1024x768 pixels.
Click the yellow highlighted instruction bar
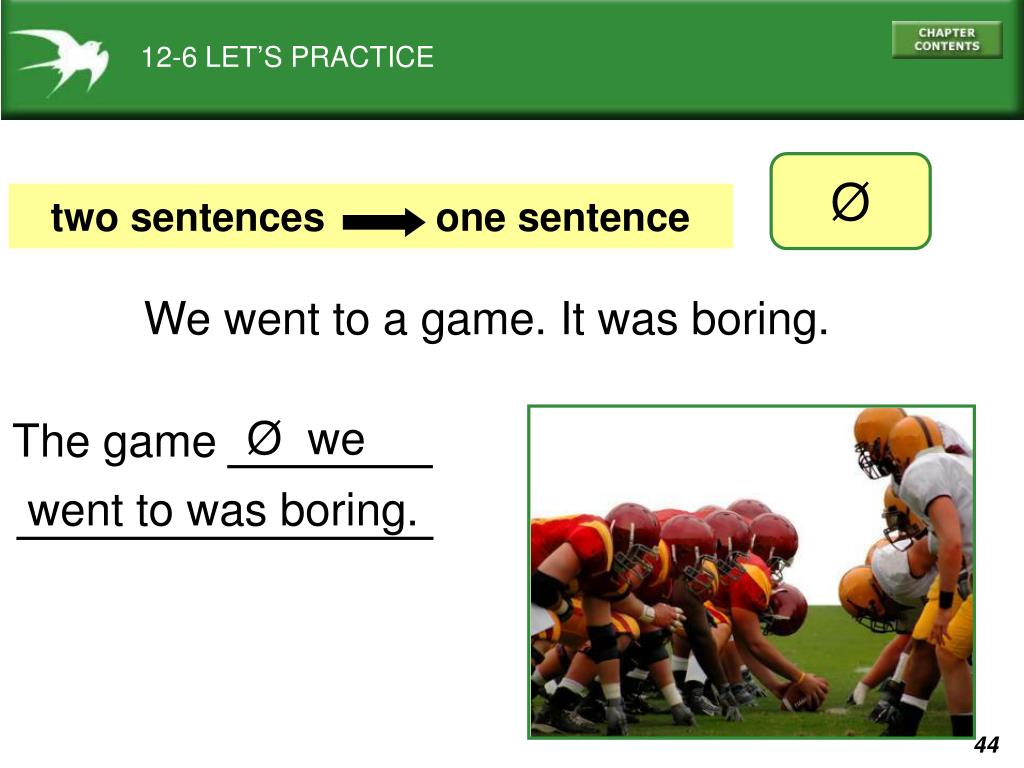coord(370,217)
